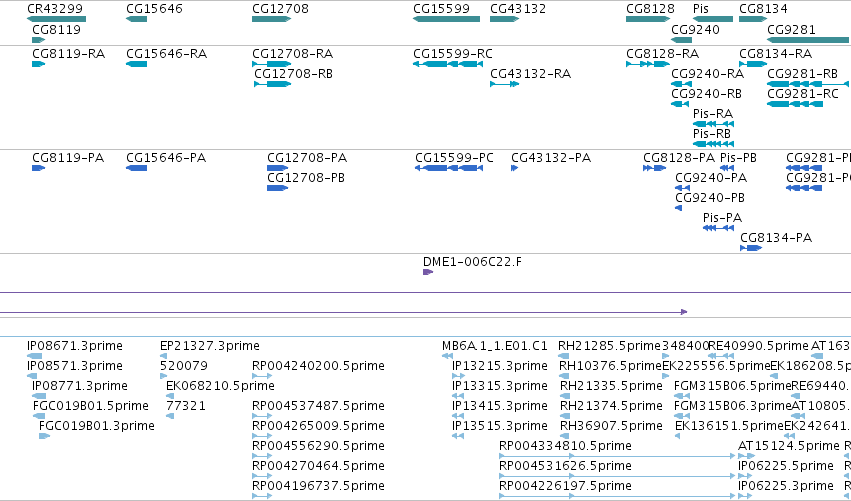Click the CR43299 gene label
The width and height of the screenshot is (851, 501).
[x=55, y=9]
